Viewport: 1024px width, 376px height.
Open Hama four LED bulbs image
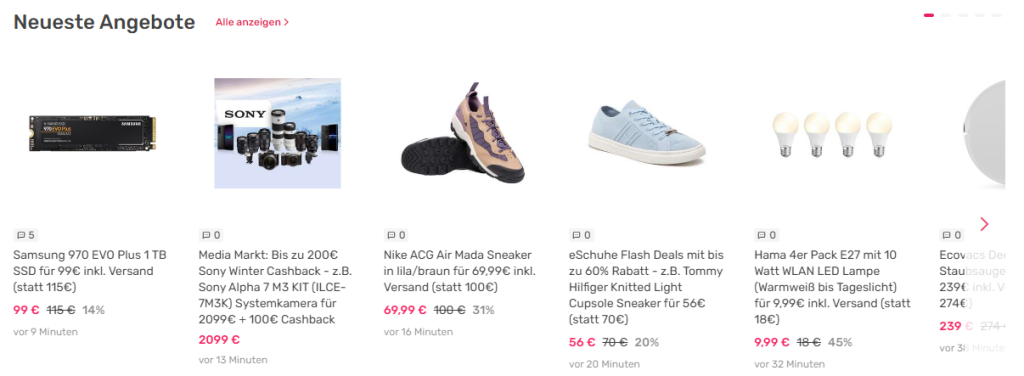833,134
